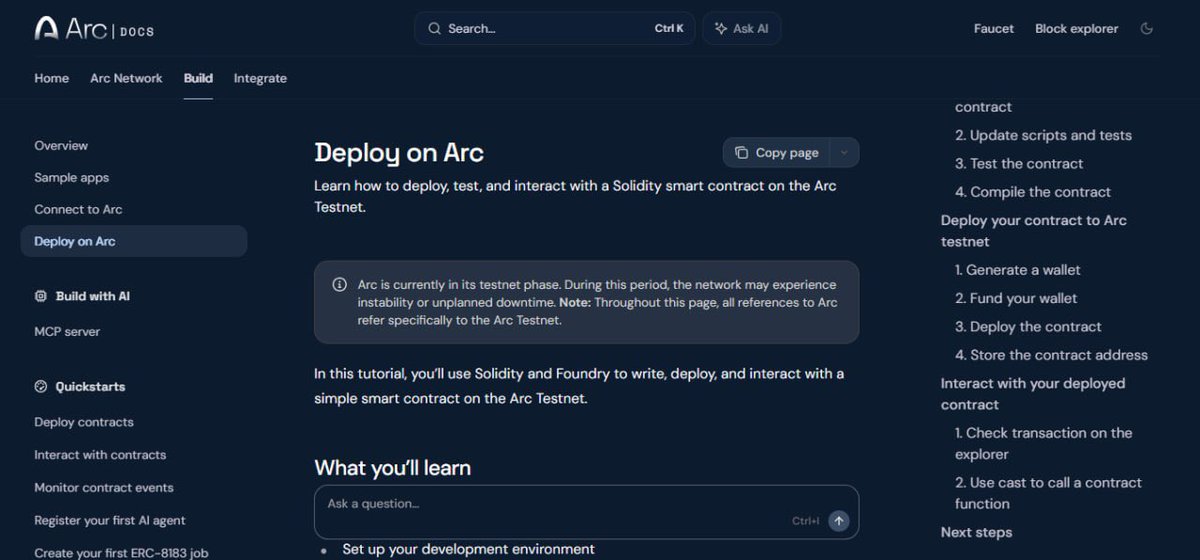Image resolution: width=1200 pixels, height=560 pixels.
Task: Click the search magnifier icon
Action: pos(434,29)
